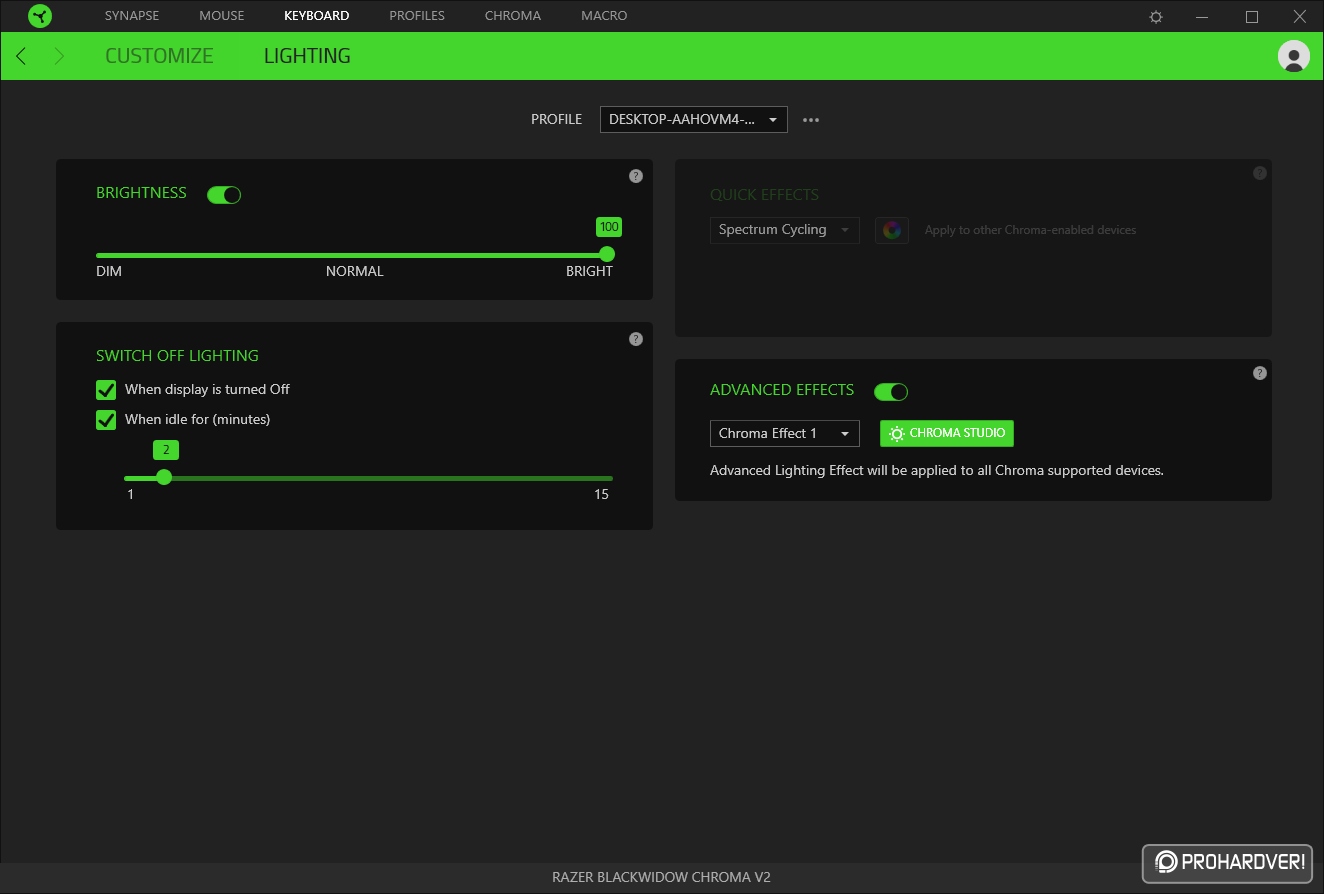Open the Chroma Effect 1 dropdown
The image size is (1324, 894).
click(x=785, y=433)
